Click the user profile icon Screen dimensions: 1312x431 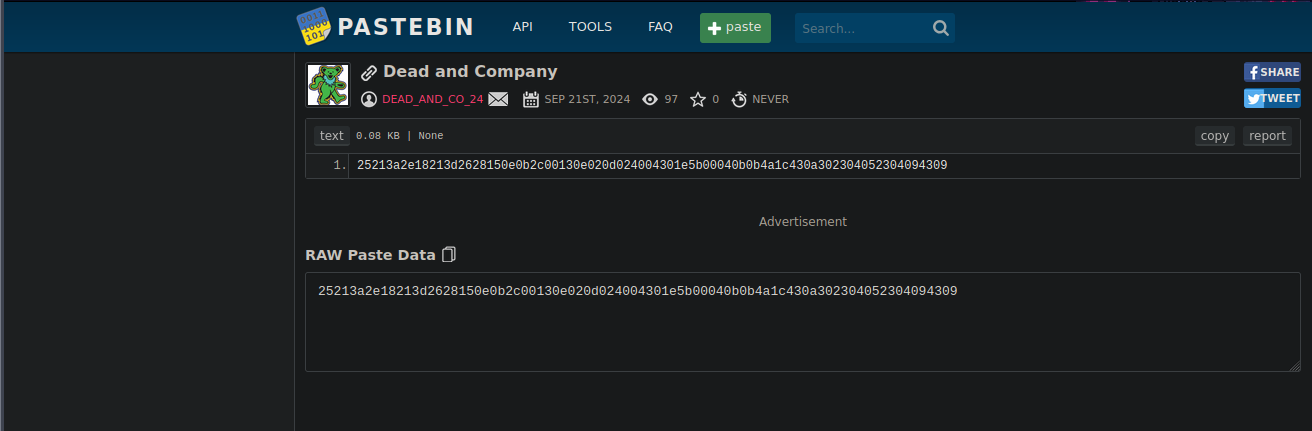pos(369,99)
